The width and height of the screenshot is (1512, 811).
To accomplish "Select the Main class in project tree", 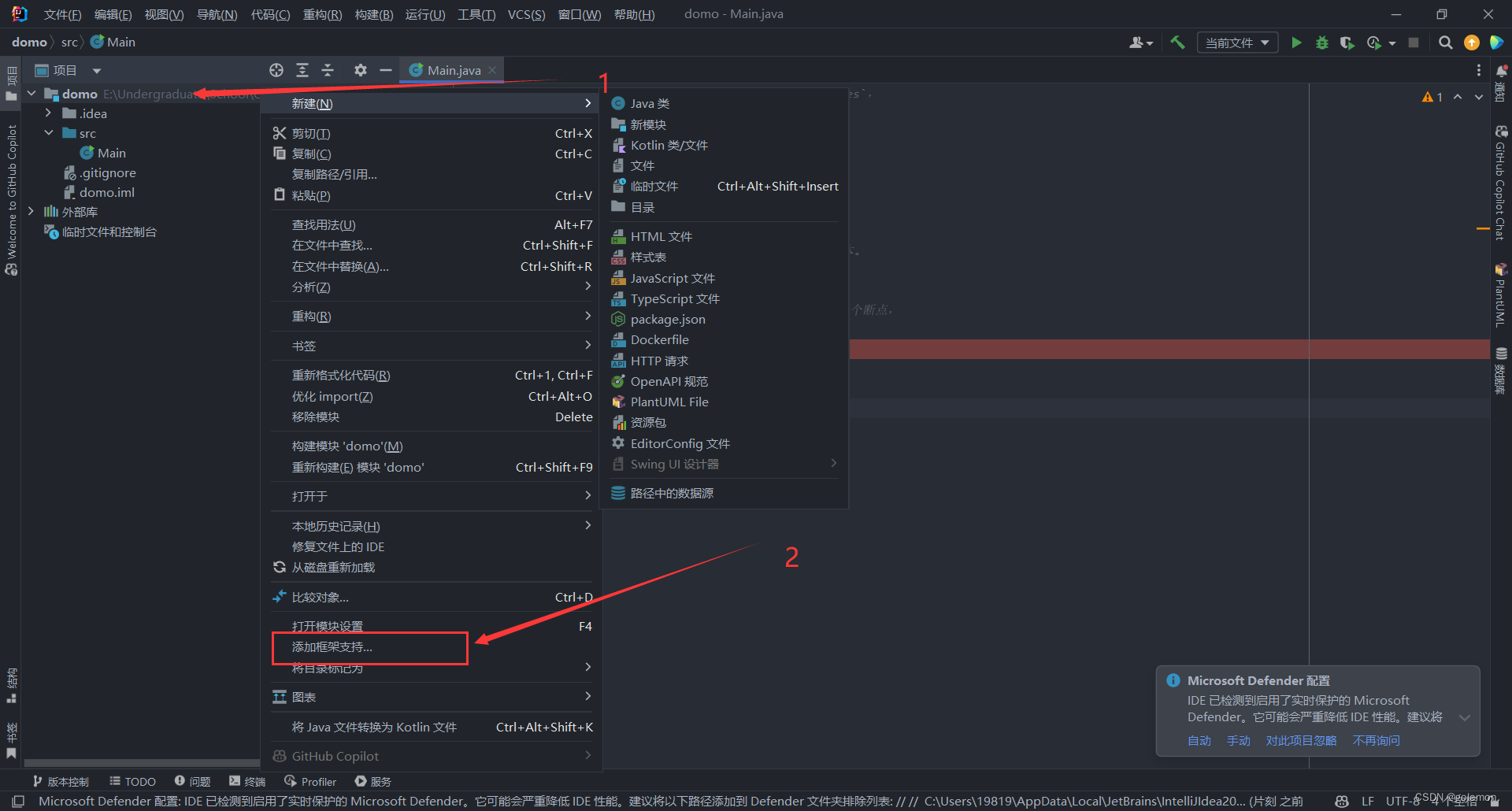I will click(103, 153).
